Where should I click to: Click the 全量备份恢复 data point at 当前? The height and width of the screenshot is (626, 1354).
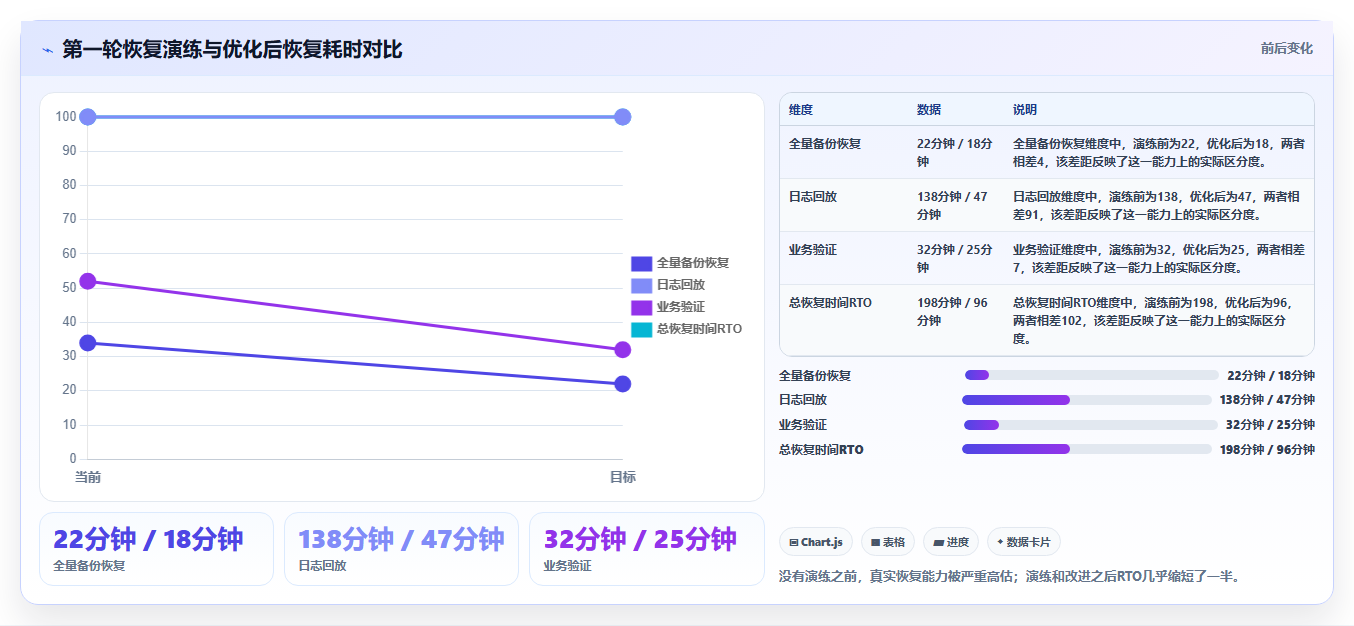click(x=88, y=343)
